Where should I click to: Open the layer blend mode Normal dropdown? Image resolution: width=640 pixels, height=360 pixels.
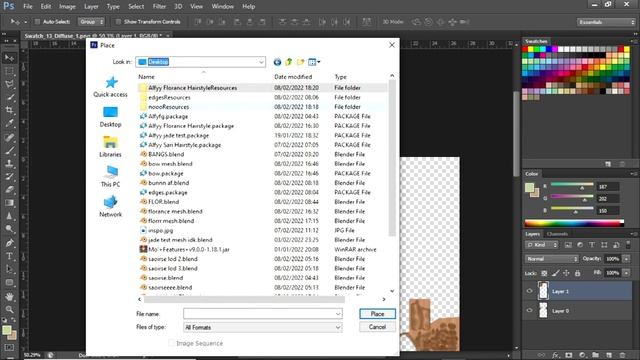pyautogui.click(x=552, y=259)
